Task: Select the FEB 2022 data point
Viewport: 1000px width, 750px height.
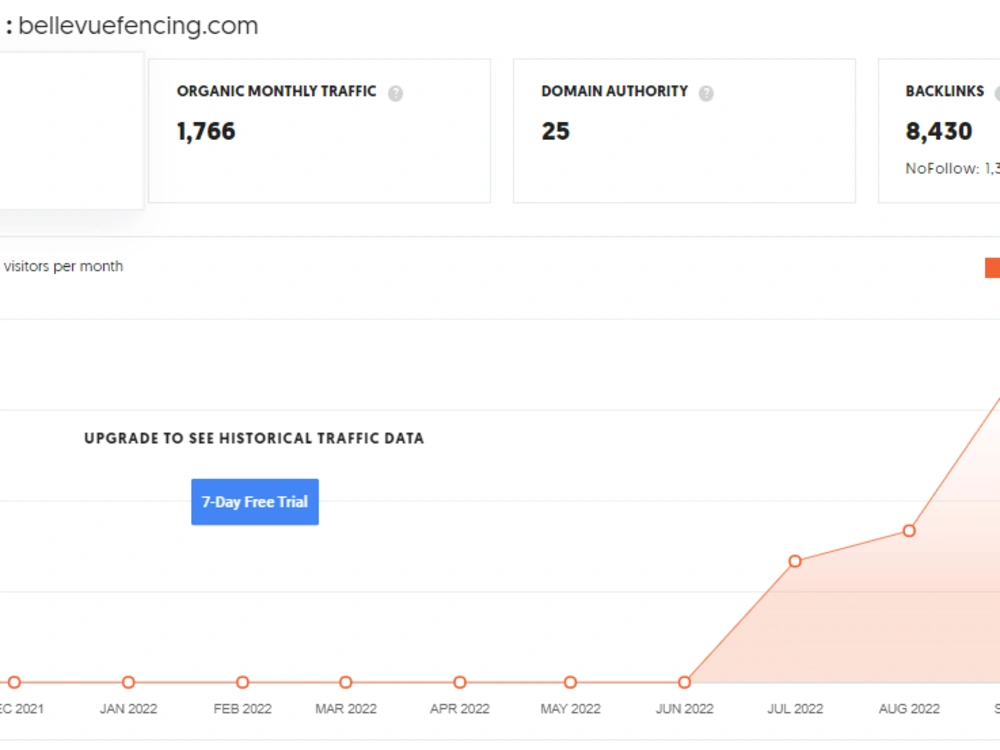Action: tap(242, 682)
